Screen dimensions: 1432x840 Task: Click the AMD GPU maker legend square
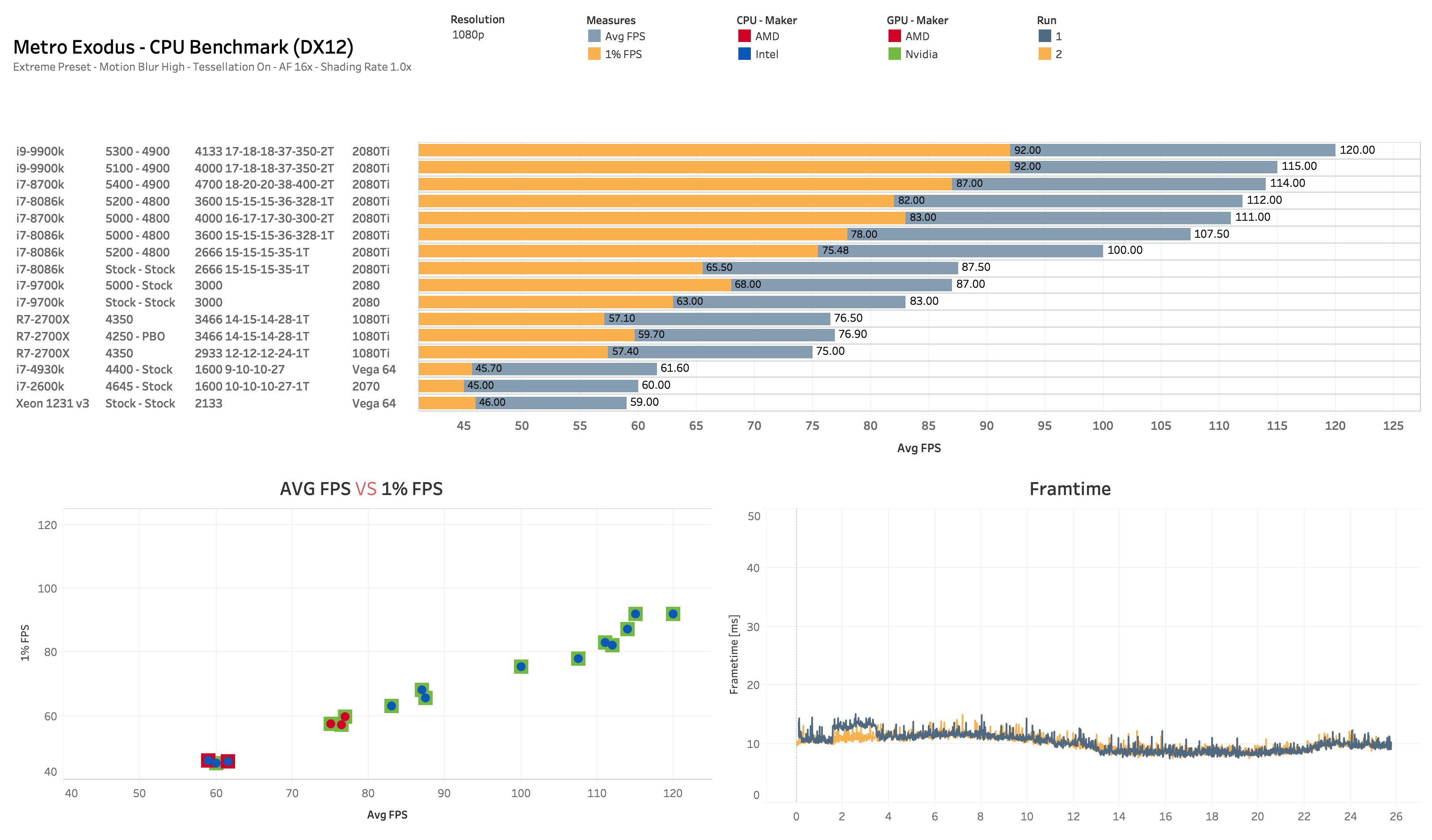pos(894,36)
